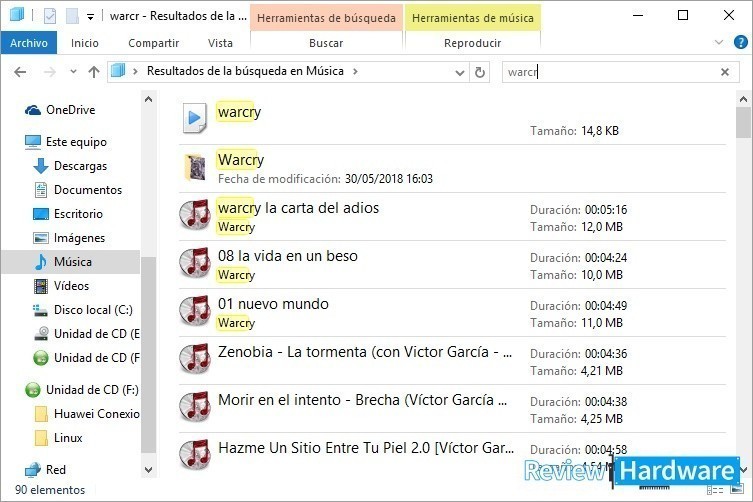Screen dimensions: 753x502
Task: Click the Escritorio desktop icon
Action: click(41, 214)
